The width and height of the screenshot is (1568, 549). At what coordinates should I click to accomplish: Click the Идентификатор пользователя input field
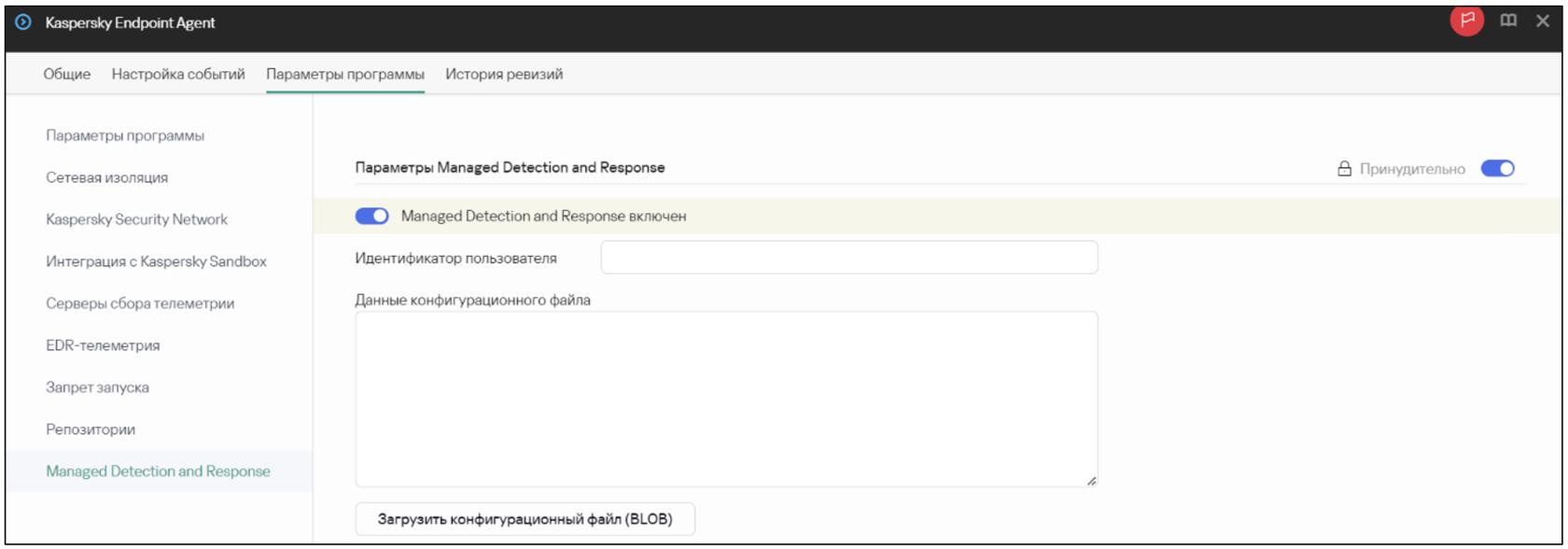click(x=849, y=258)
